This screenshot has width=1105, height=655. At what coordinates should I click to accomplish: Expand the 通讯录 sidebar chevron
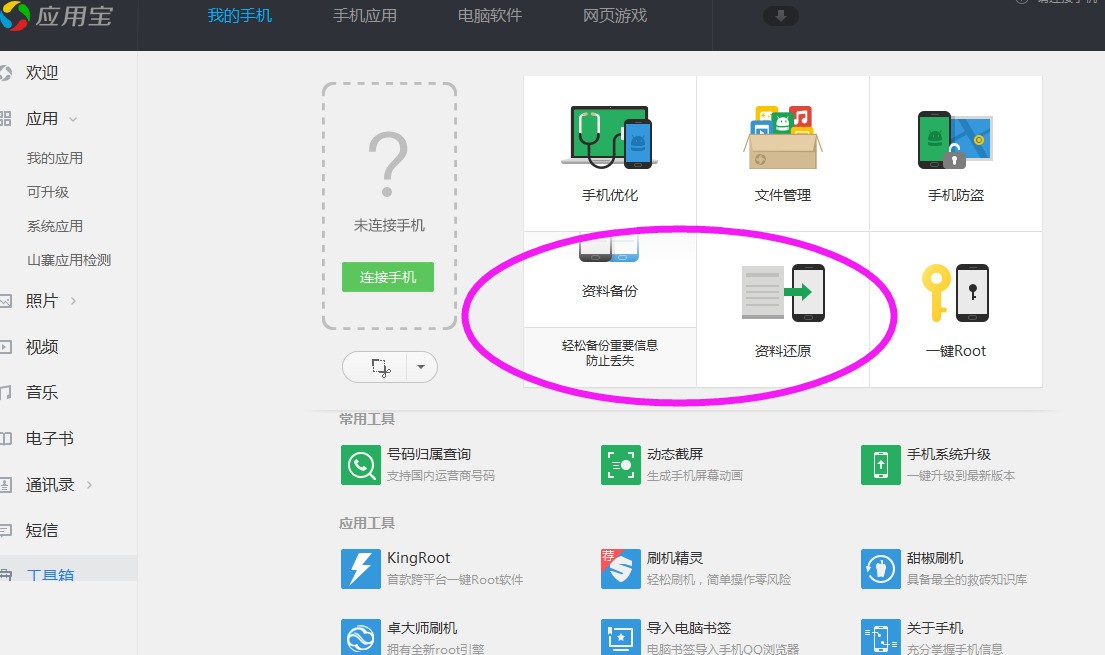point(89,484)
